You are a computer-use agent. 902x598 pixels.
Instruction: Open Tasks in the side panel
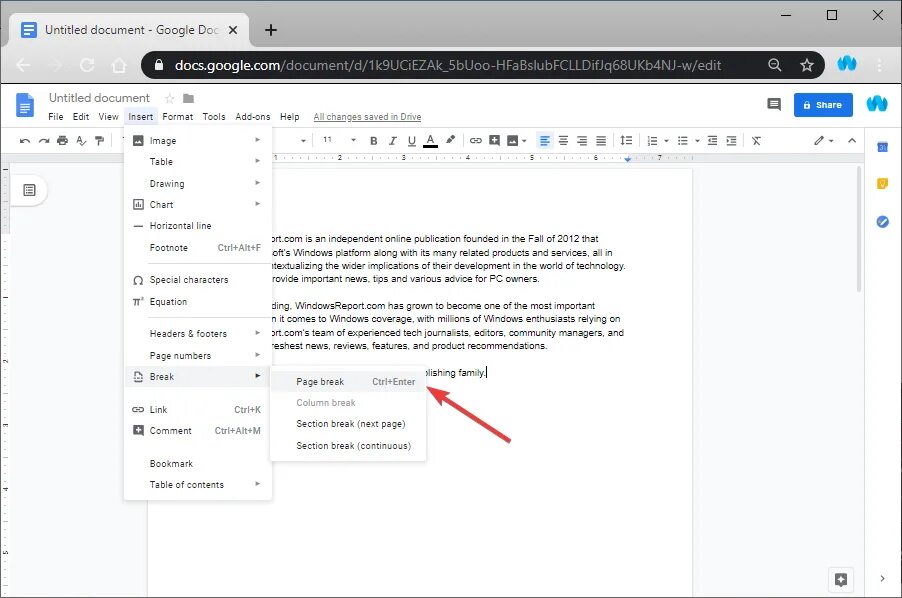(882, 221)
